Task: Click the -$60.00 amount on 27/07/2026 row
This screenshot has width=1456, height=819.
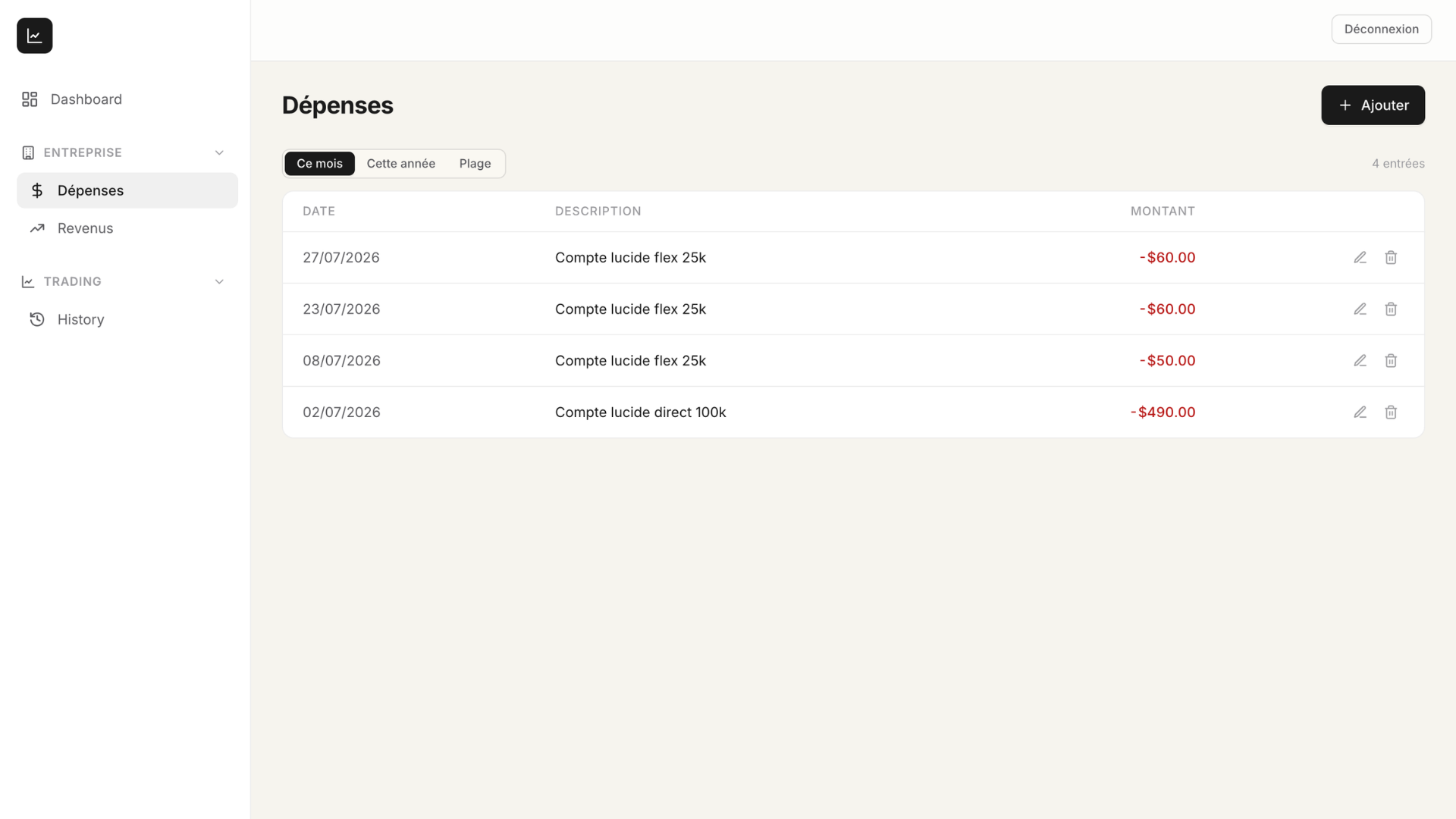Action: [x=1167, y=258]
